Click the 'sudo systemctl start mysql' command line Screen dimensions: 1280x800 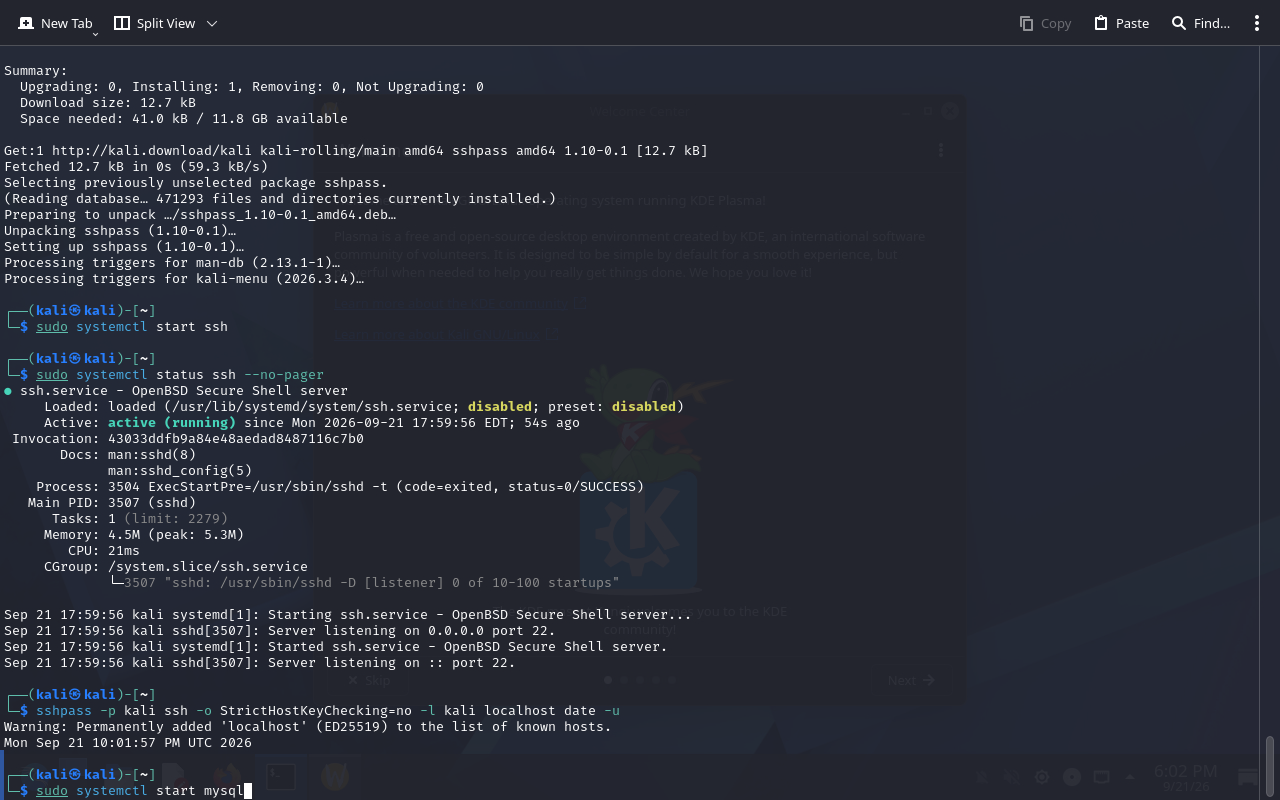click(x=140, y=791)
